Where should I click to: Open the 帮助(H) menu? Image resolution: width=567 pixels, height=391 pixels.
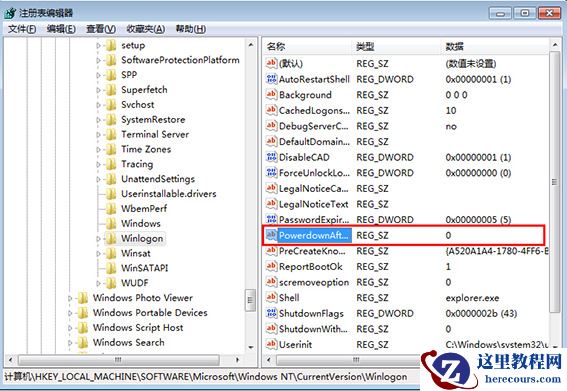[191, 29]
